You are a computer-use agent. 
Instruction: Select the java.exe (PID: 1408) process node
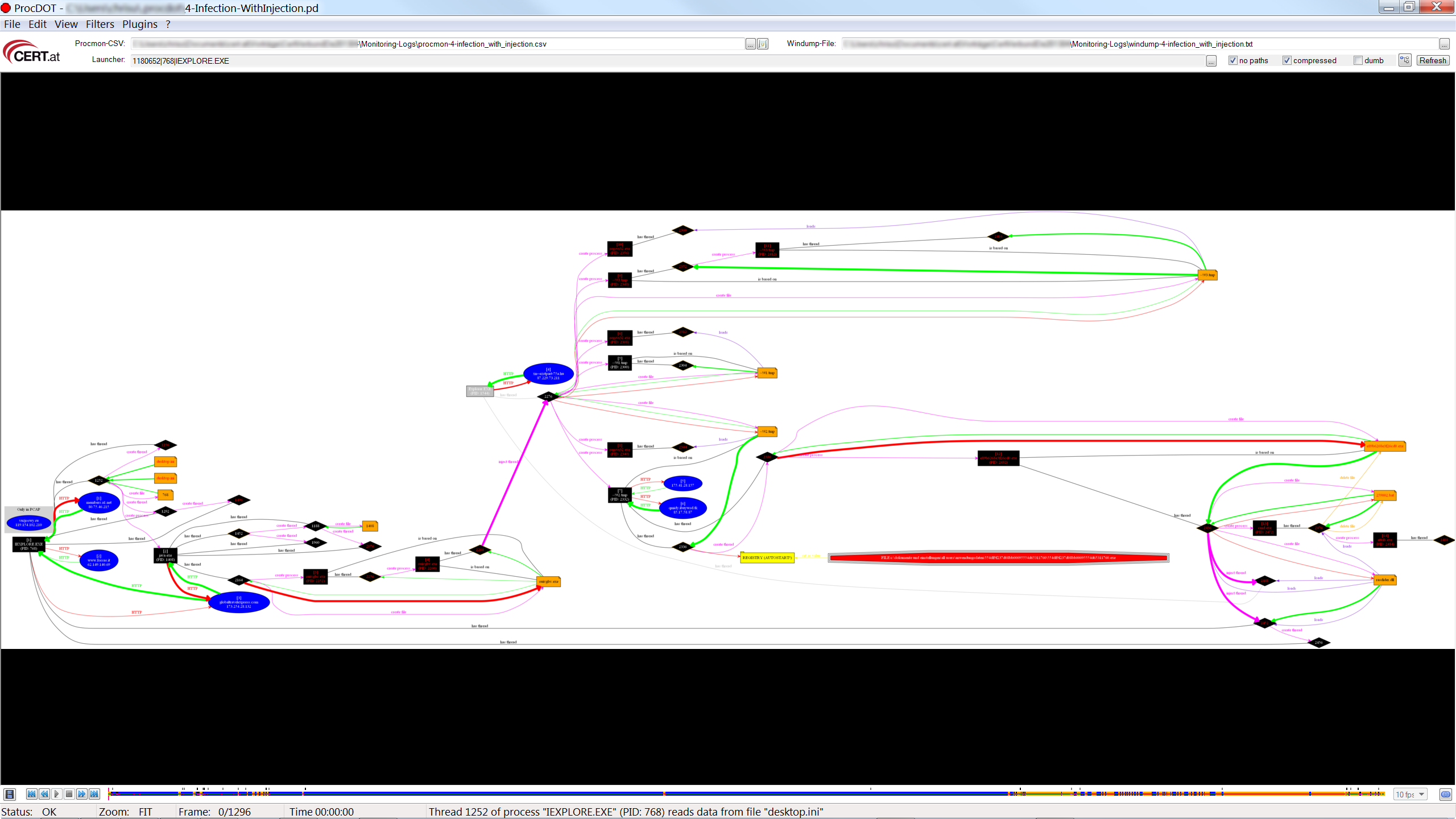(x=166, y=556)
